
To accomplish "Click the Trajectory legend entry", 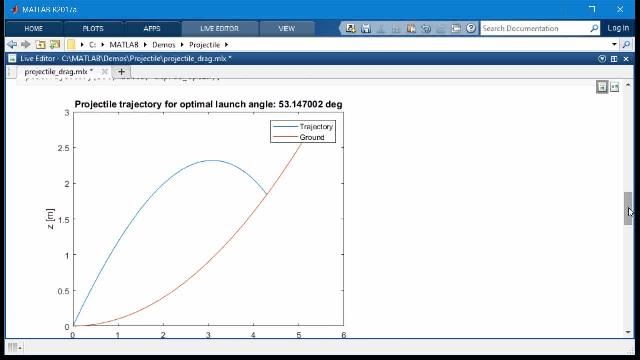I will coord(304,127).
